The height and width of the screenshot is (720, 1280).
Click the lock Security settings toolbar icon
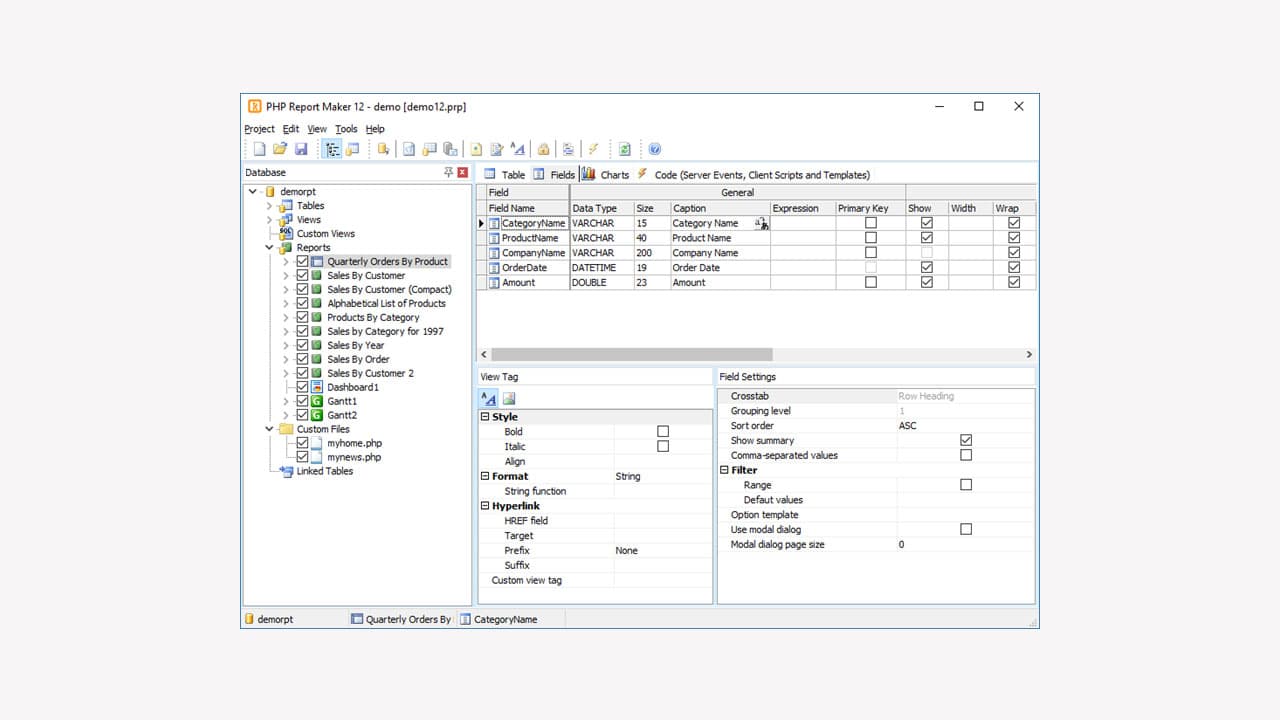(542, 148)
